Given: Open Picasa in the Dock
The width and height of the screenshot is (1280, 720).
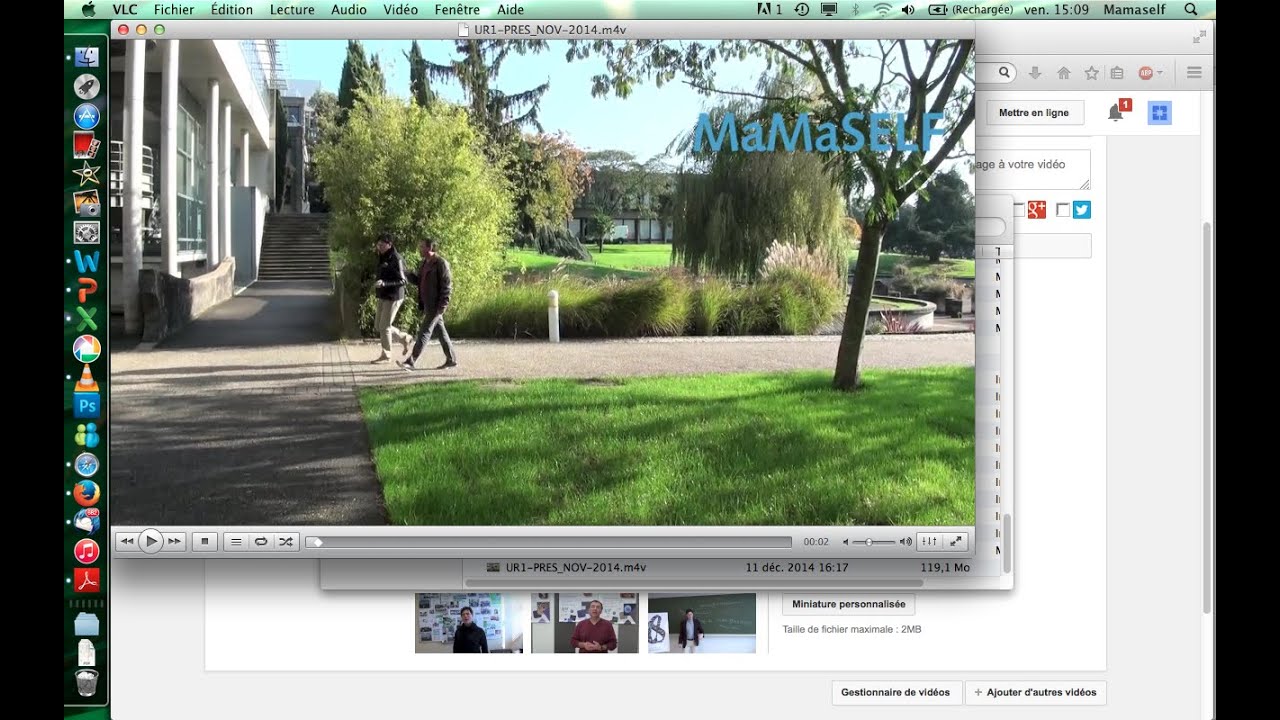Looking at the screenshot, I should [87, 348].
